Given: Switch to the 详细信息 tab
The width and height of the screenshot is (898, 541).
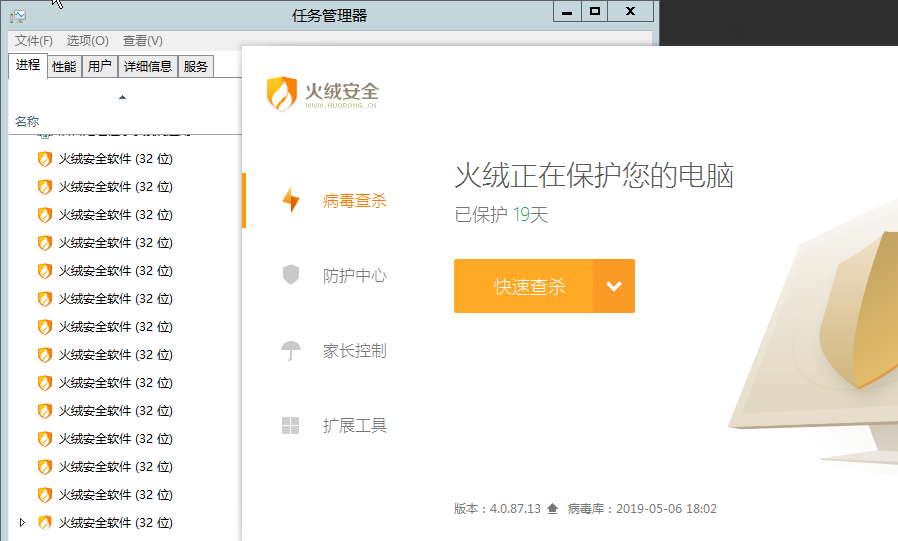Looking at the screenshot, I should [147, 67].
